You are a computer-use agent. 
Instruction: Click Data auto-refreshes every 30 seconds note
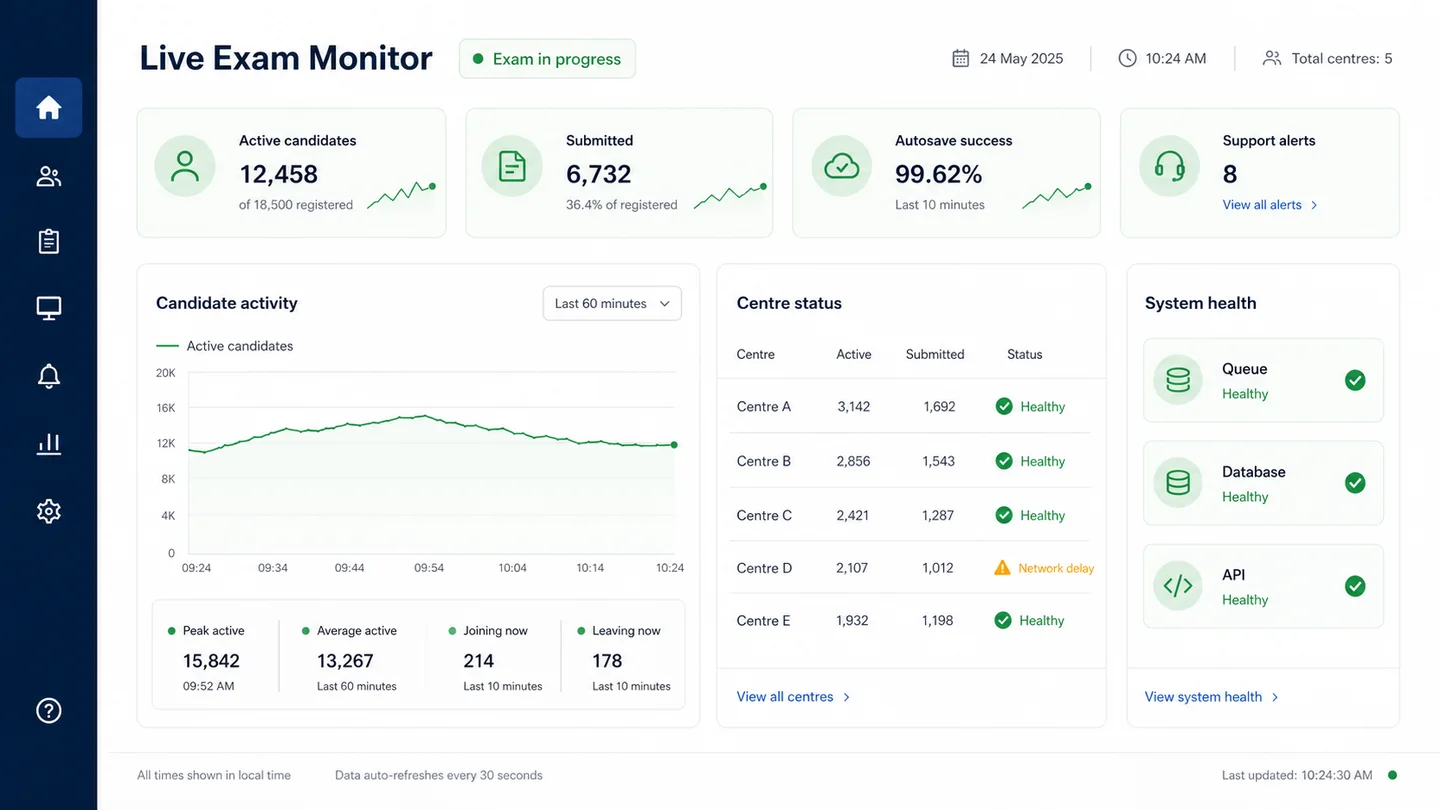(439, 775)
